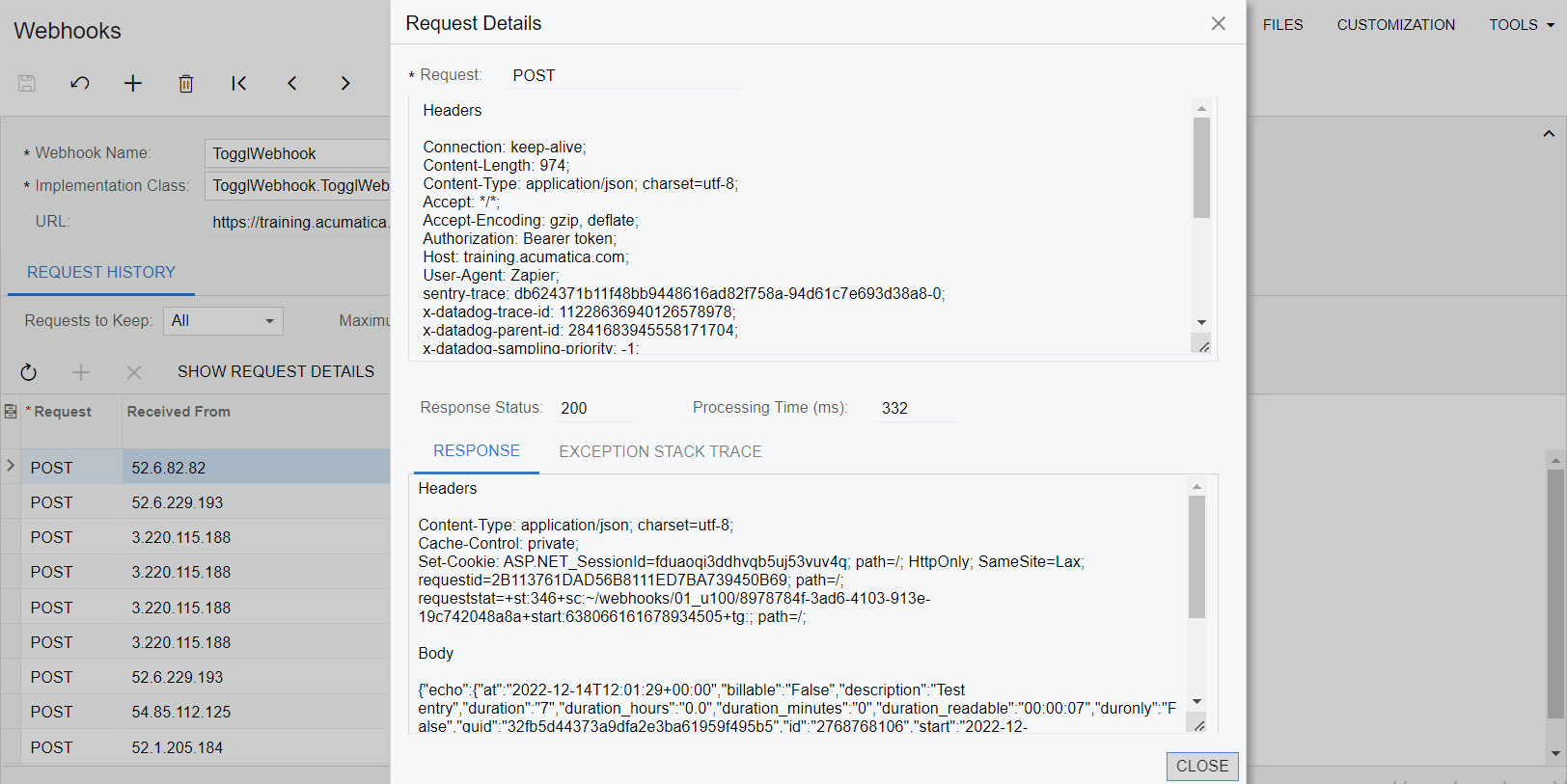This screenshot has height=784, width=1567.
Task: Add a new webhook with the plus icon
Action: 133,84
